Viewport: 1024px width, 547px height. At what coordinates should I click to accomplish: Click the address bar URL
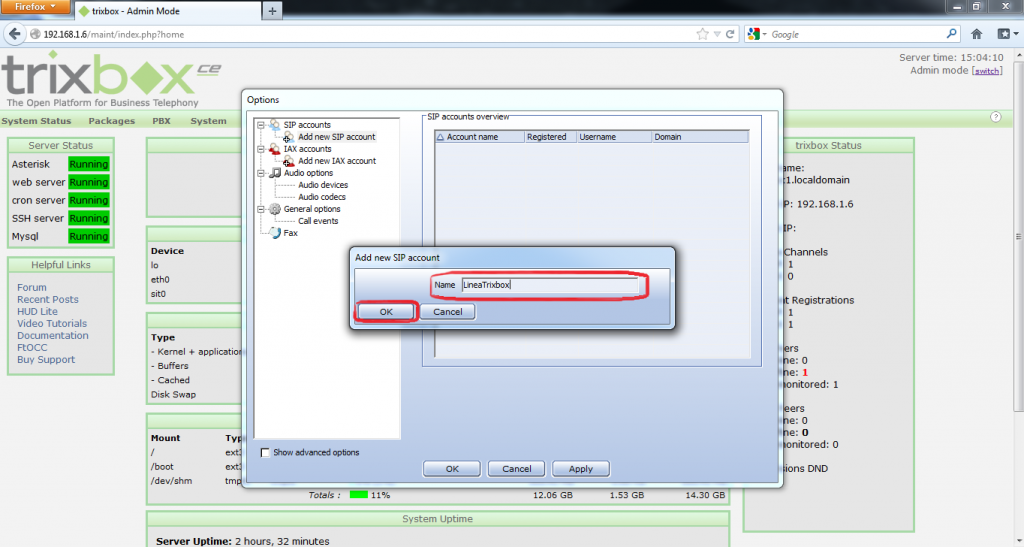(114, 35)
